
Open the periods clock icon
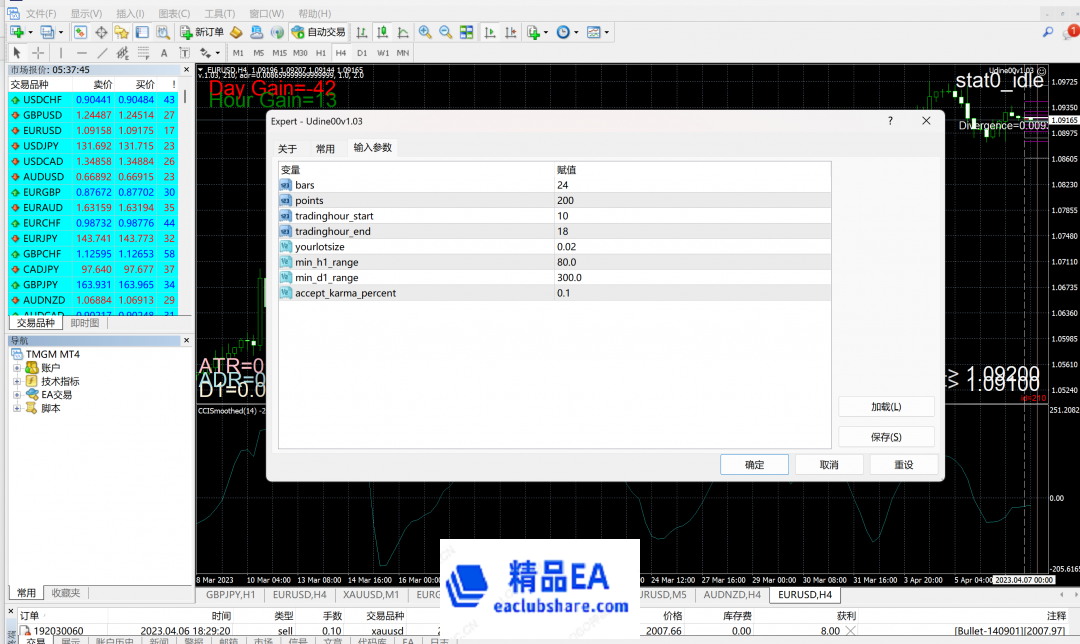tap(563, 32)
